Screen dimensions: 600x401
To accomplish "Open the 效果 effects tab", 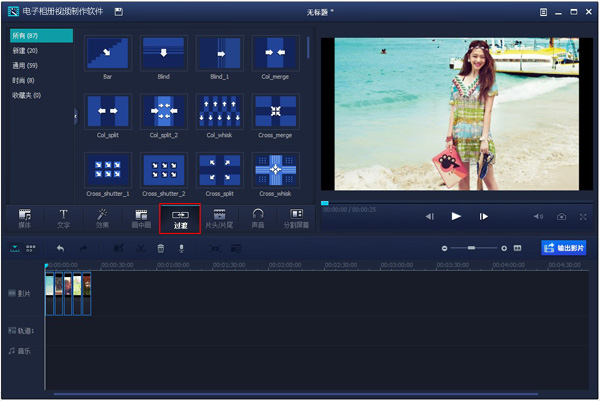I will point(103,218).
